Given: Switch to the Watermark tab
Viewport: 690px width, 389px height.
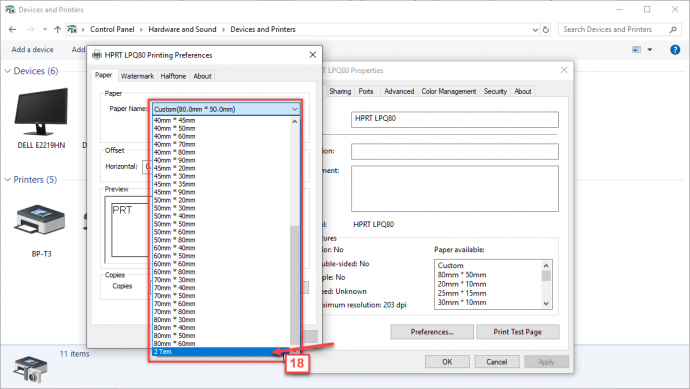Looking at the screenshot, I should 137,76.
